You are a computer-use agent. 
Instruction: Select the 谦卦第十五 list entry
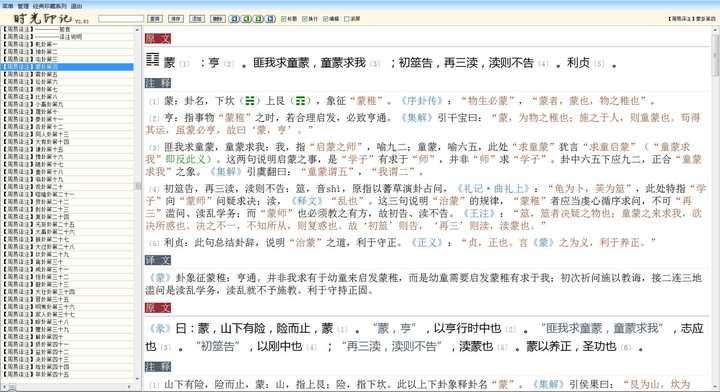point(67,149)
